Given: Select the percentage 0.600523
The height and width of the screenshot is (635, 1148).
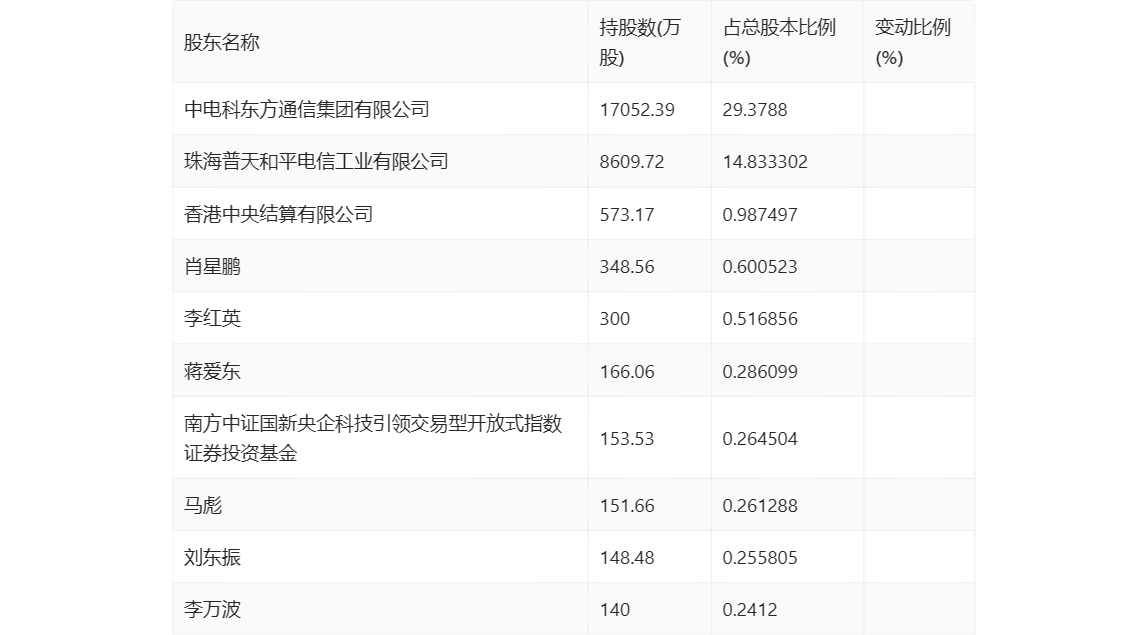Looking at the screenshot, I should (760, 267).
